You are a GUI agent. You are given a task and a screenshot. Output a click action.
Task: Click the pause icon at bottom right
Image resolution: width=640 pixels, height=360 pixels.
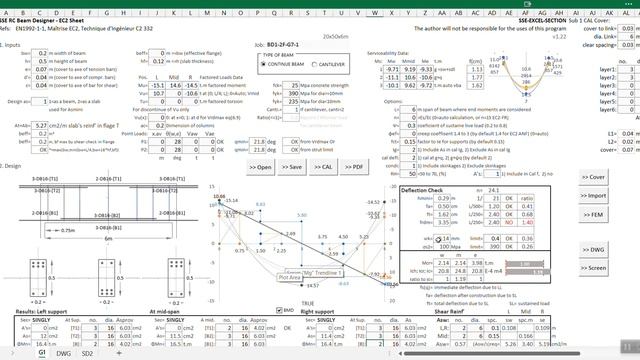(628, 347)
